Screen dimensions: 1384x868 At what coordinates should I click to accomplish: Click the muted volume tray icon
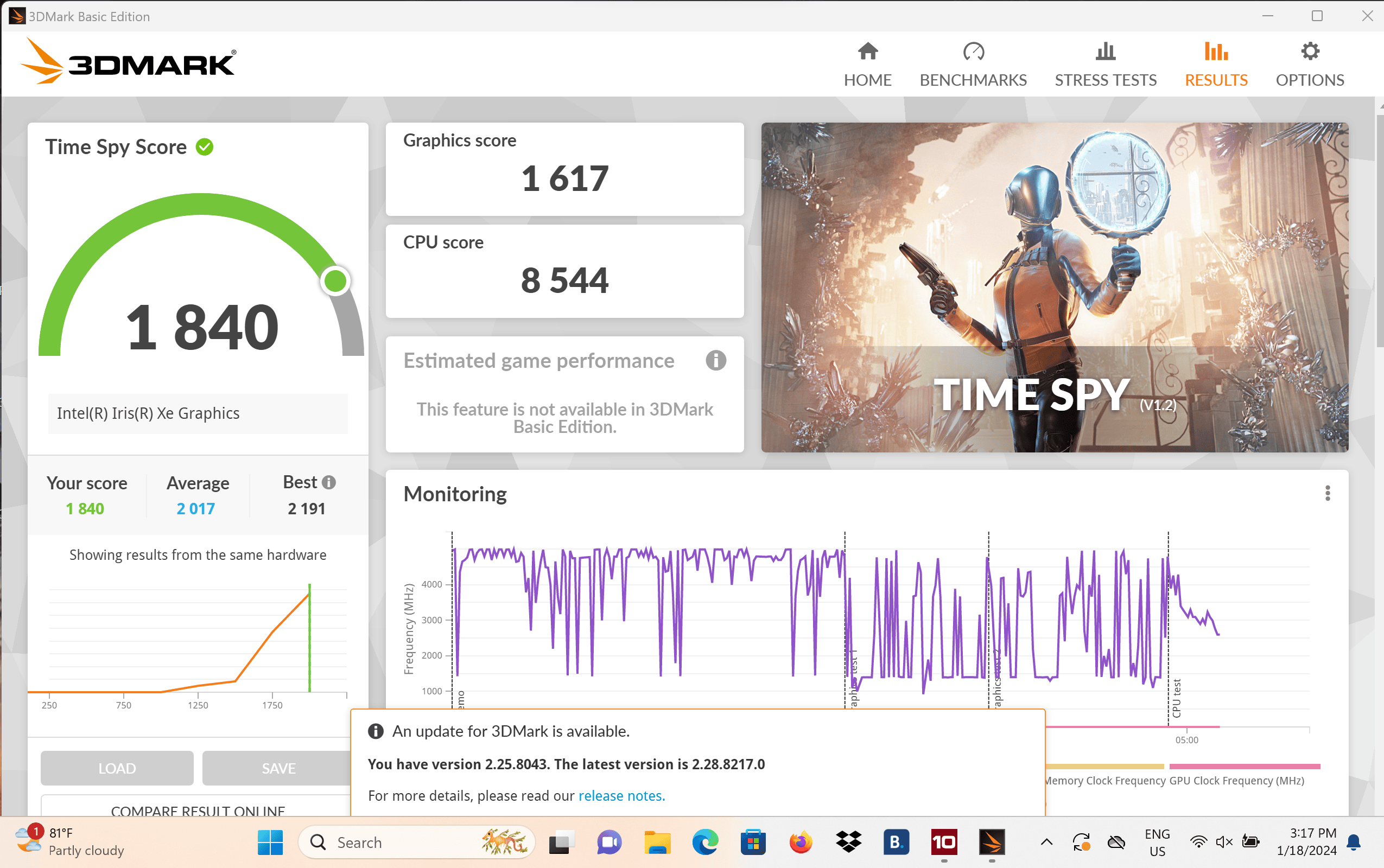pyautogui.click(x=1224, y=842)
